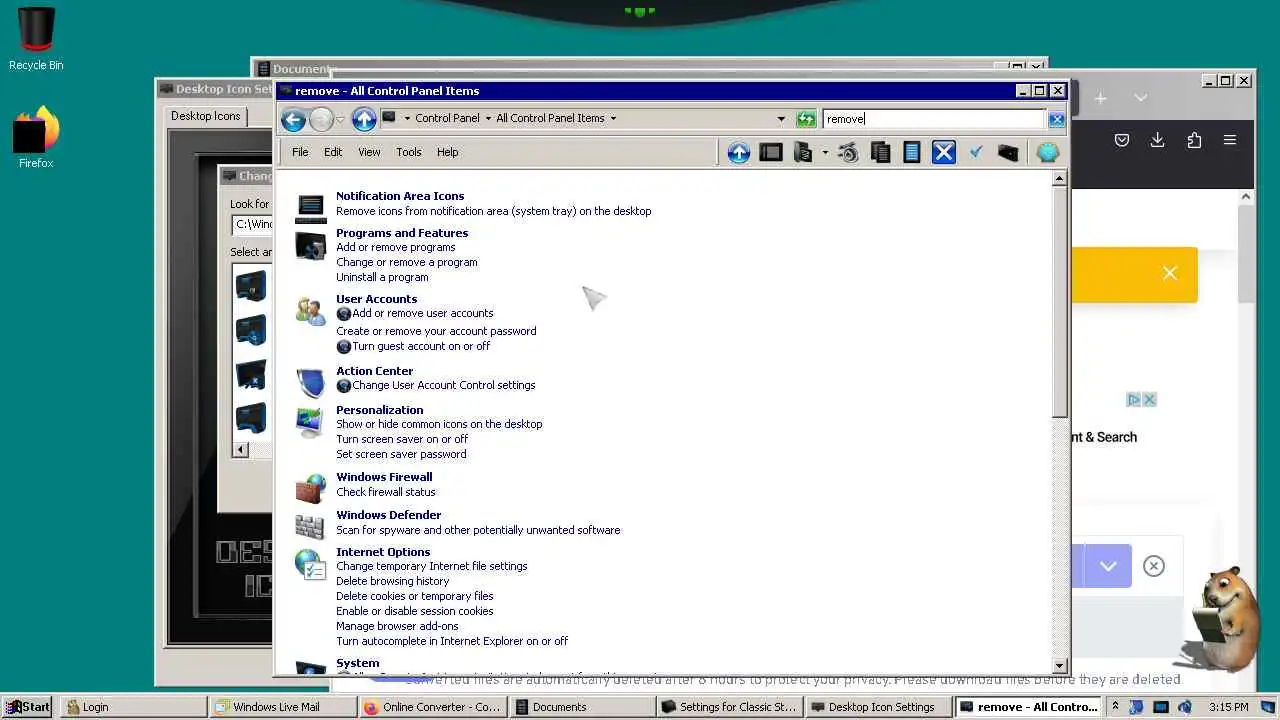Click the Up one level toolbar icon
This screenshot has width=1280, height=720.
(x=738, y=152)
